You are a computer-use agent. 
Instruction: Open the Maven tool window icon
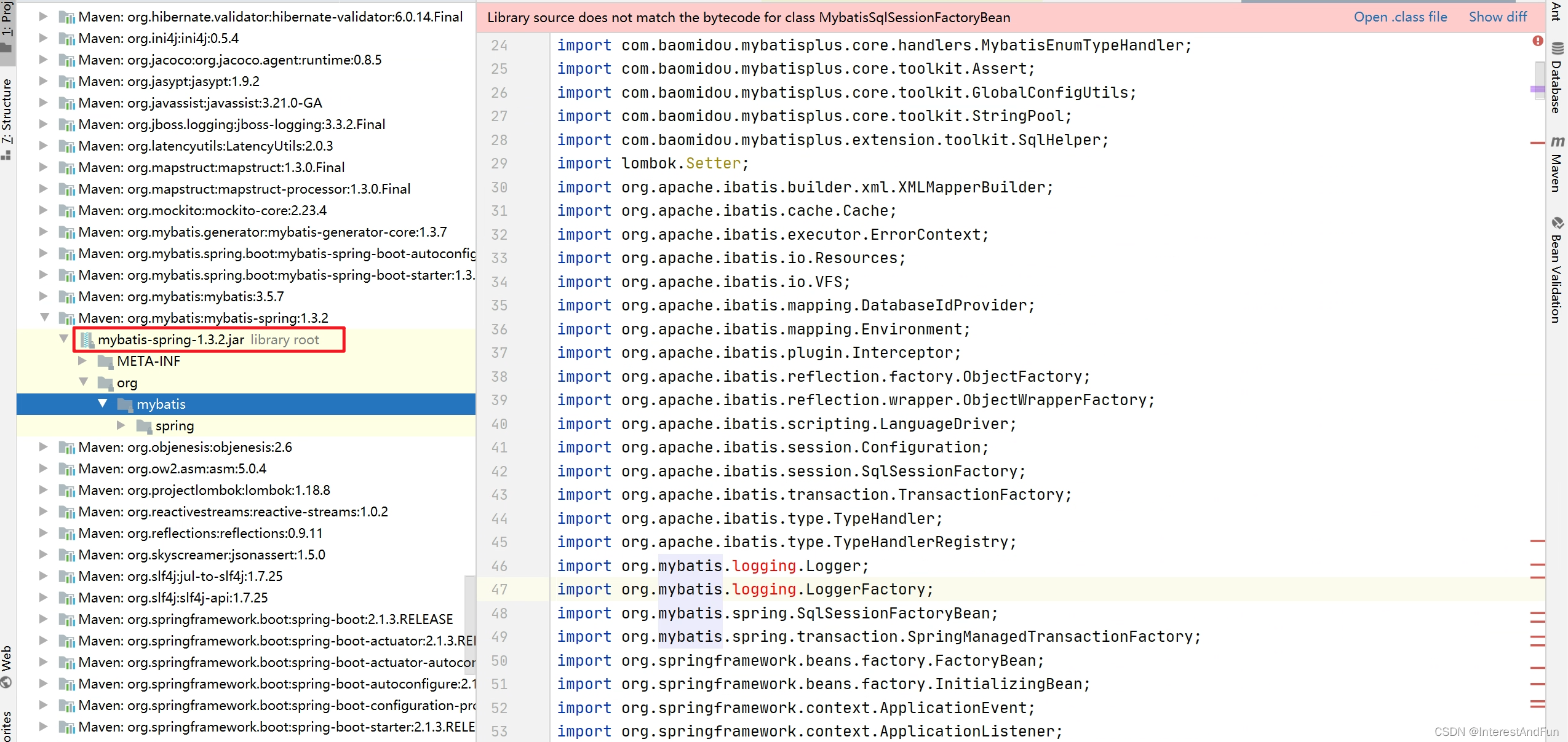pos(1558,142)
